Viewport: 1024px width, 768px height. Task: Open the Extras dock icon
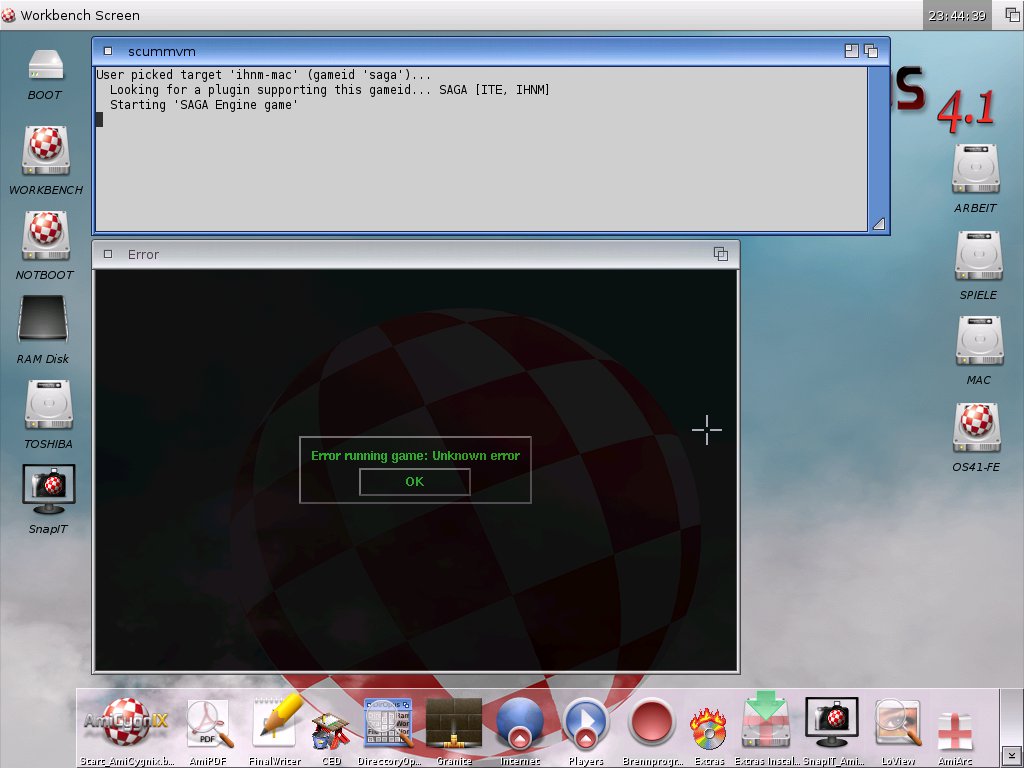709,729
